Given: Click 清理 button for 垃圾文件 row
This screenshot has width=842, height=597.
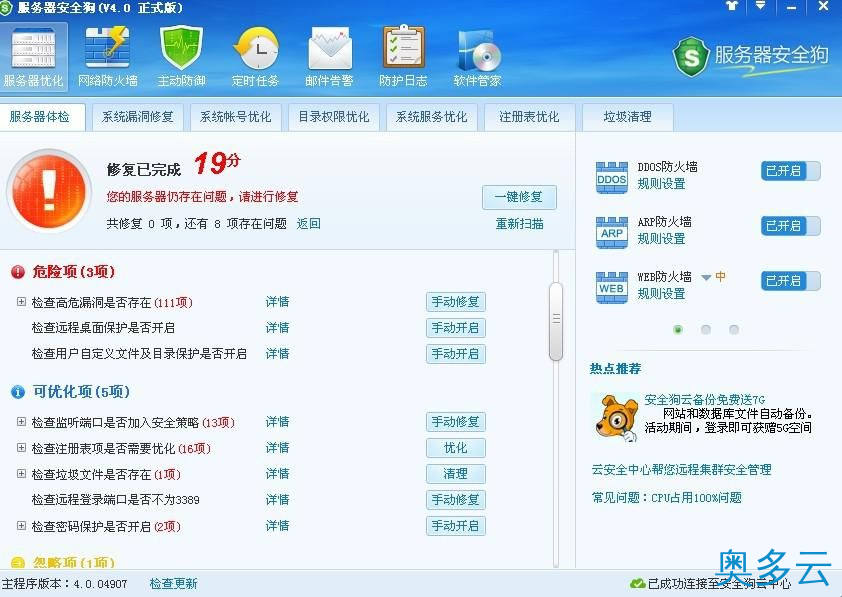Looking at the screenshot, I should [x=456, y=474].
